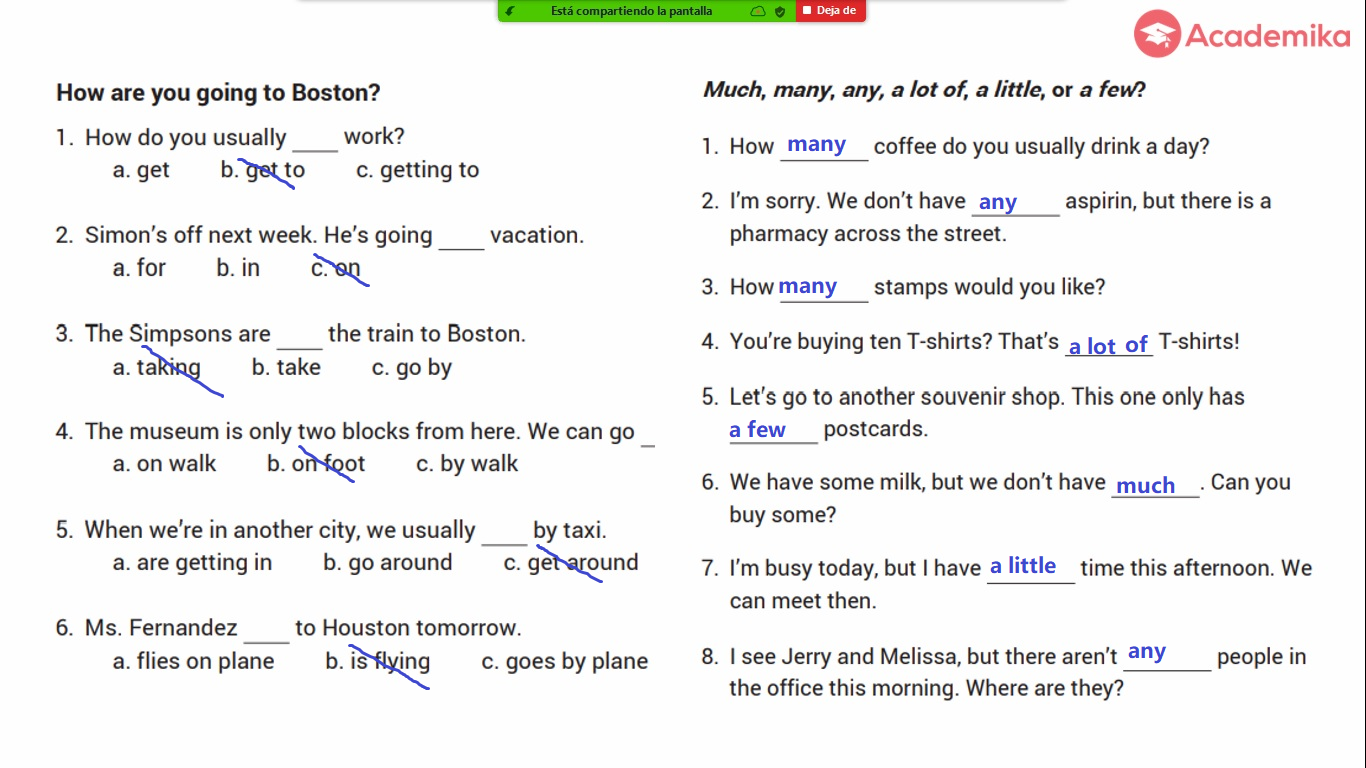Select answer 'b. take' in question 3
Viewport: 1366px width, 768px height.
pyautogui.click(x=286, y=367)
